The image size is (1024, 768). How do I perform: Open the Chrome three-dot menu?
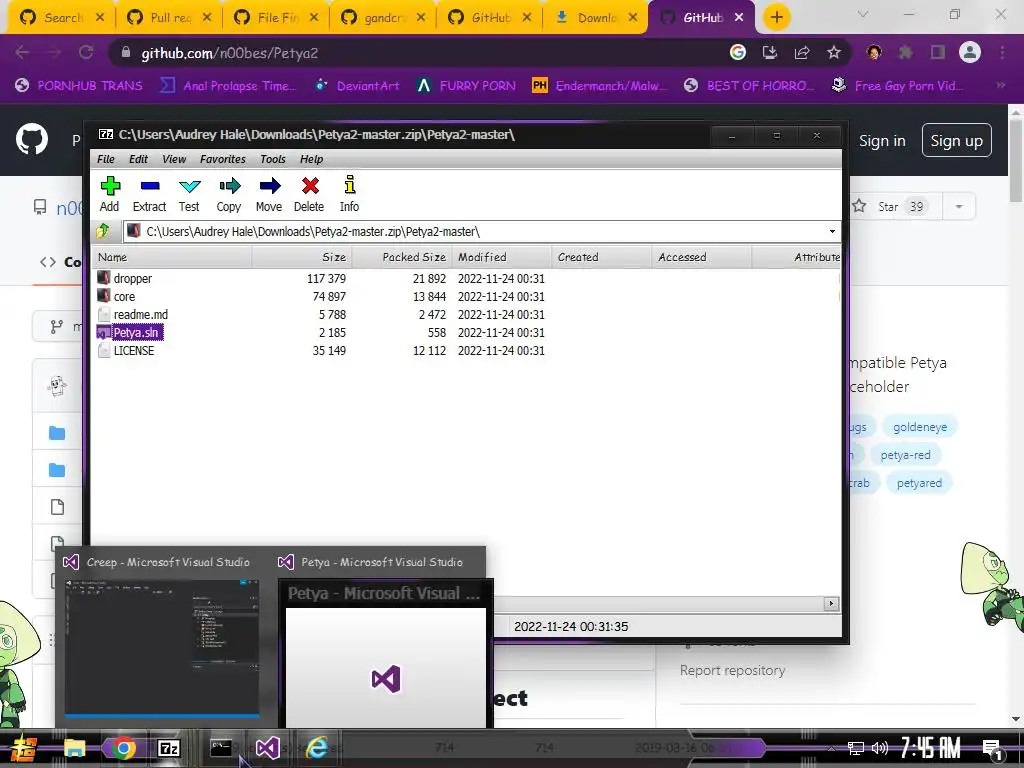click(x=1002, y=53)
